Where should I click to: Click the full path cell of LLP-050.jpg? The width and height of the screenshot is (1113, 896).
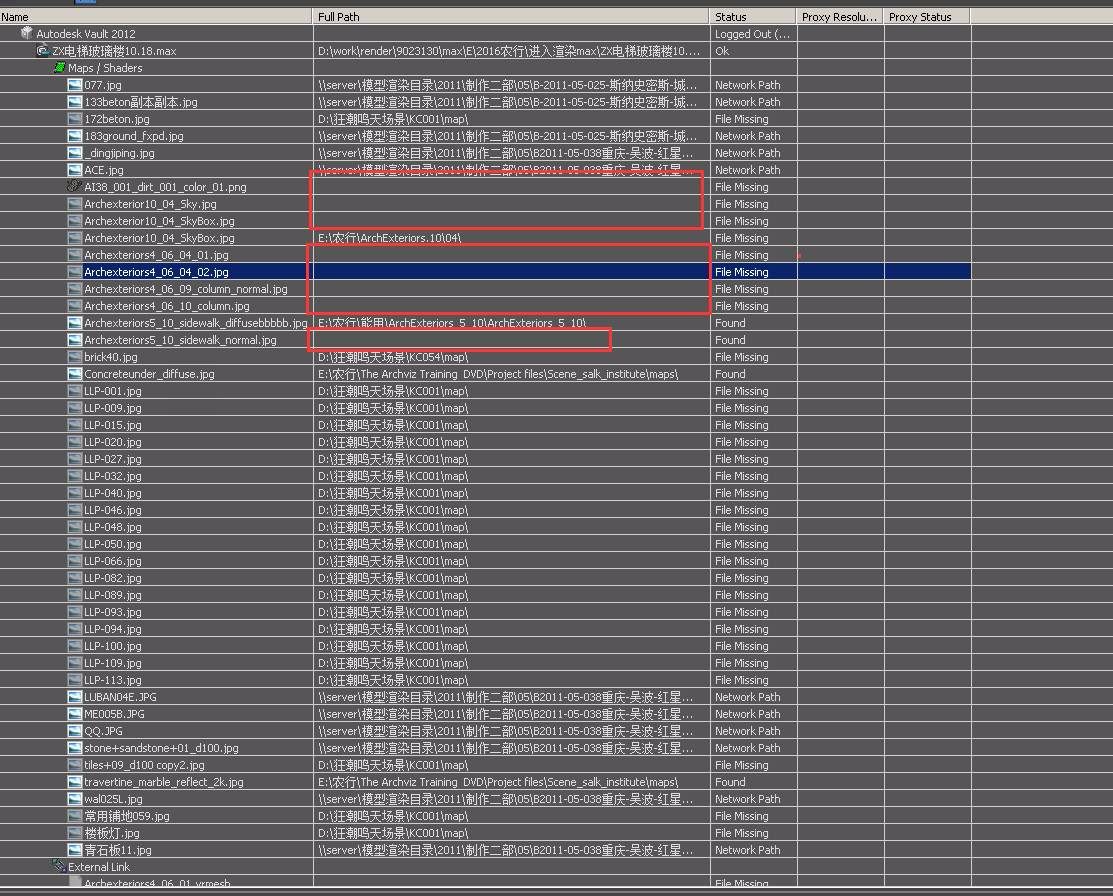pos(393,544)
